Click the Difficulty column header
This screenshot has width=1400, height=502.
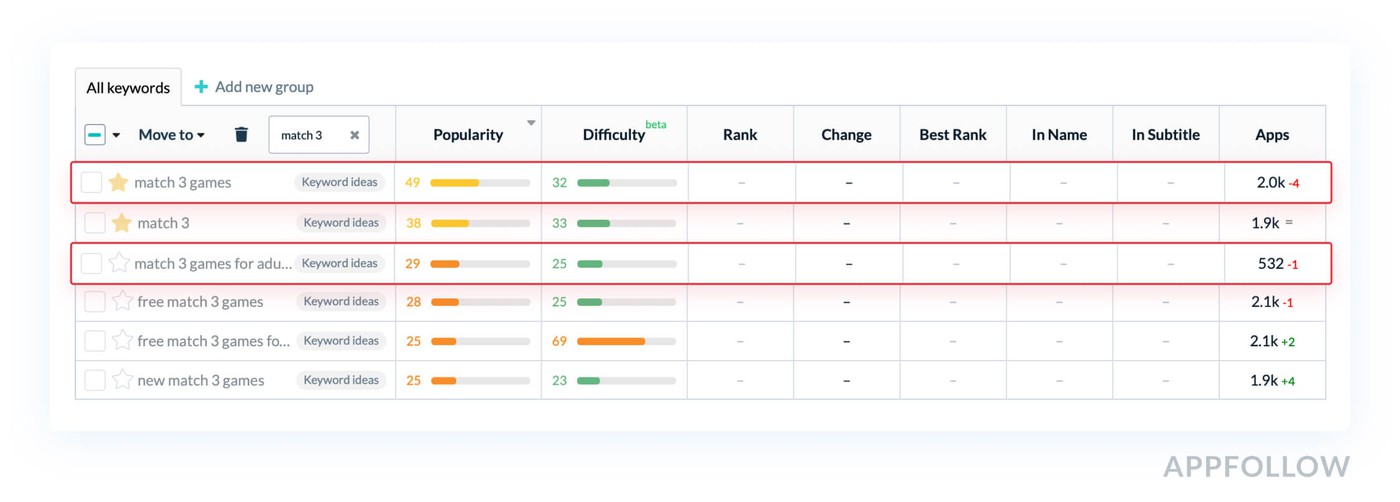coord(613,134)
